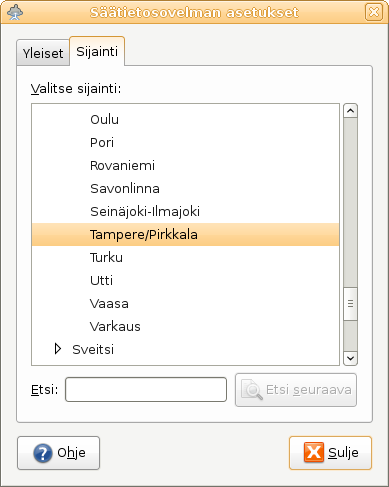This screenshot has width=389, height=487.
Task: Click the Etsi search text field
Action: (146, 389)
